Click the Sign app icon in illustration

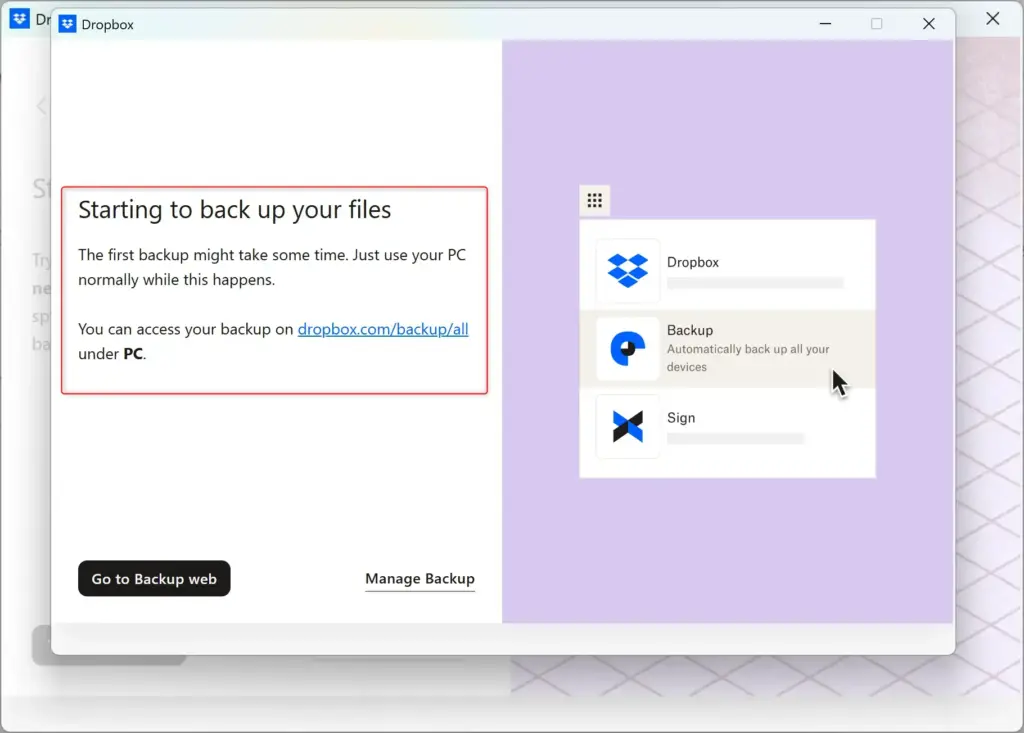click(628, 427)
